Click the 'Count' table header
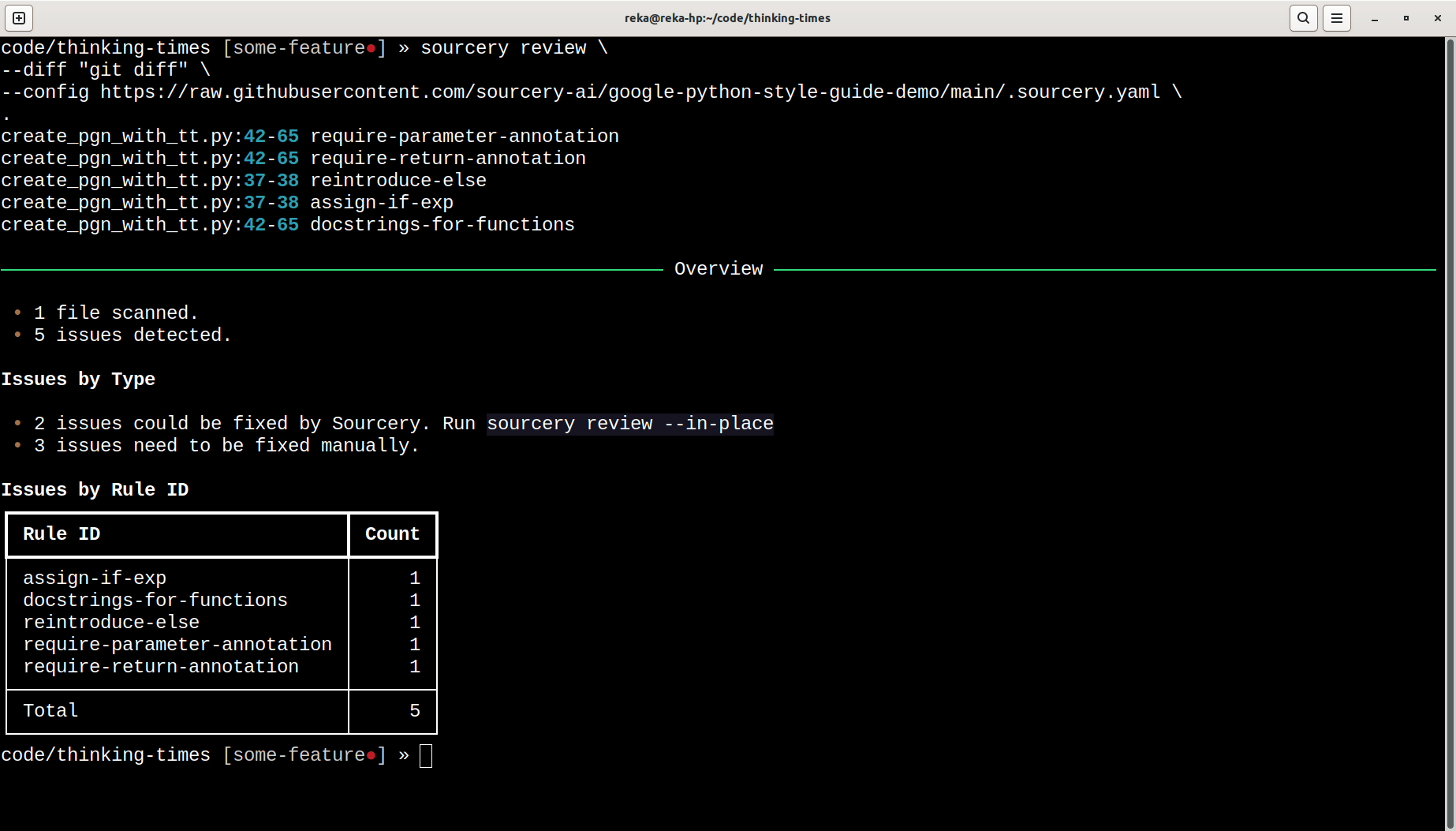1456x831 pixels. 392,534
